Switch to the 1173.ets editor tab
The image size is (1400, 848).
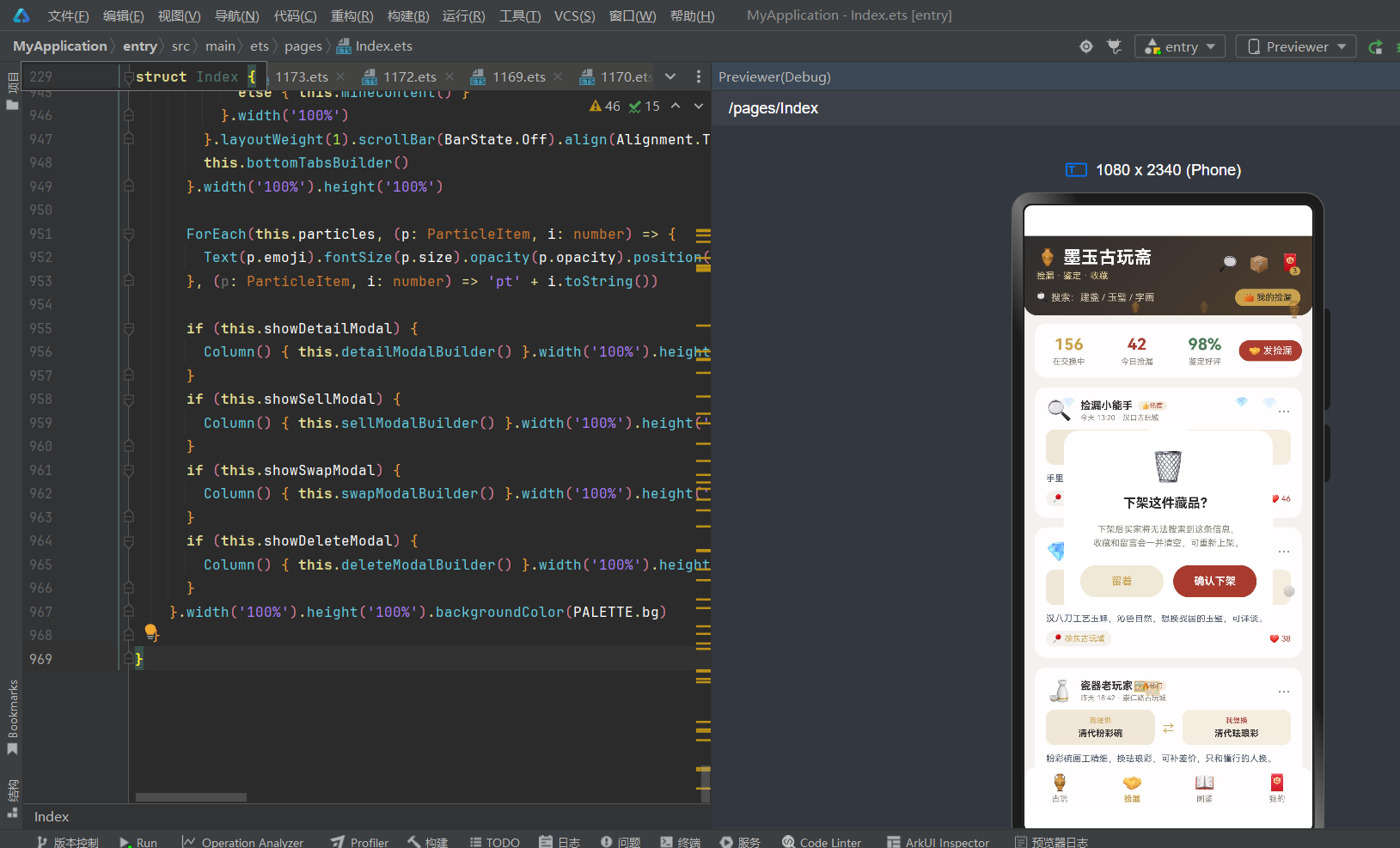[301, 77]
